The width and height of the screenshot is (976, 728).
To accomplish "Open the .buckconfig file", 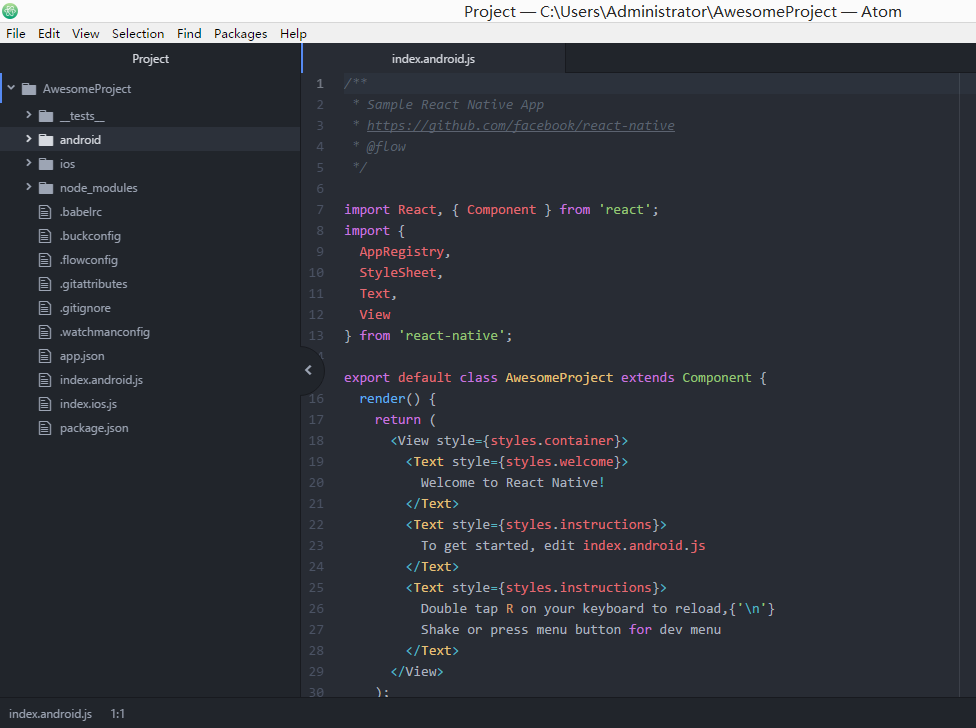I will (90, 236).
